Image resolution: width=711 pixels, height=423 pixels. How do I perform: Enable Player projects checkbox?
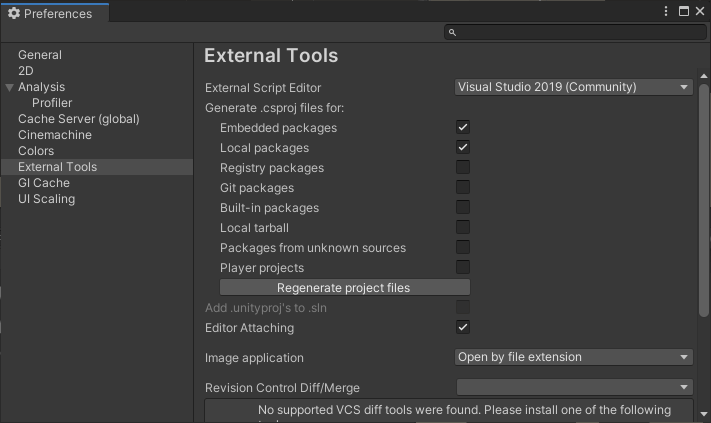[463, 267]
